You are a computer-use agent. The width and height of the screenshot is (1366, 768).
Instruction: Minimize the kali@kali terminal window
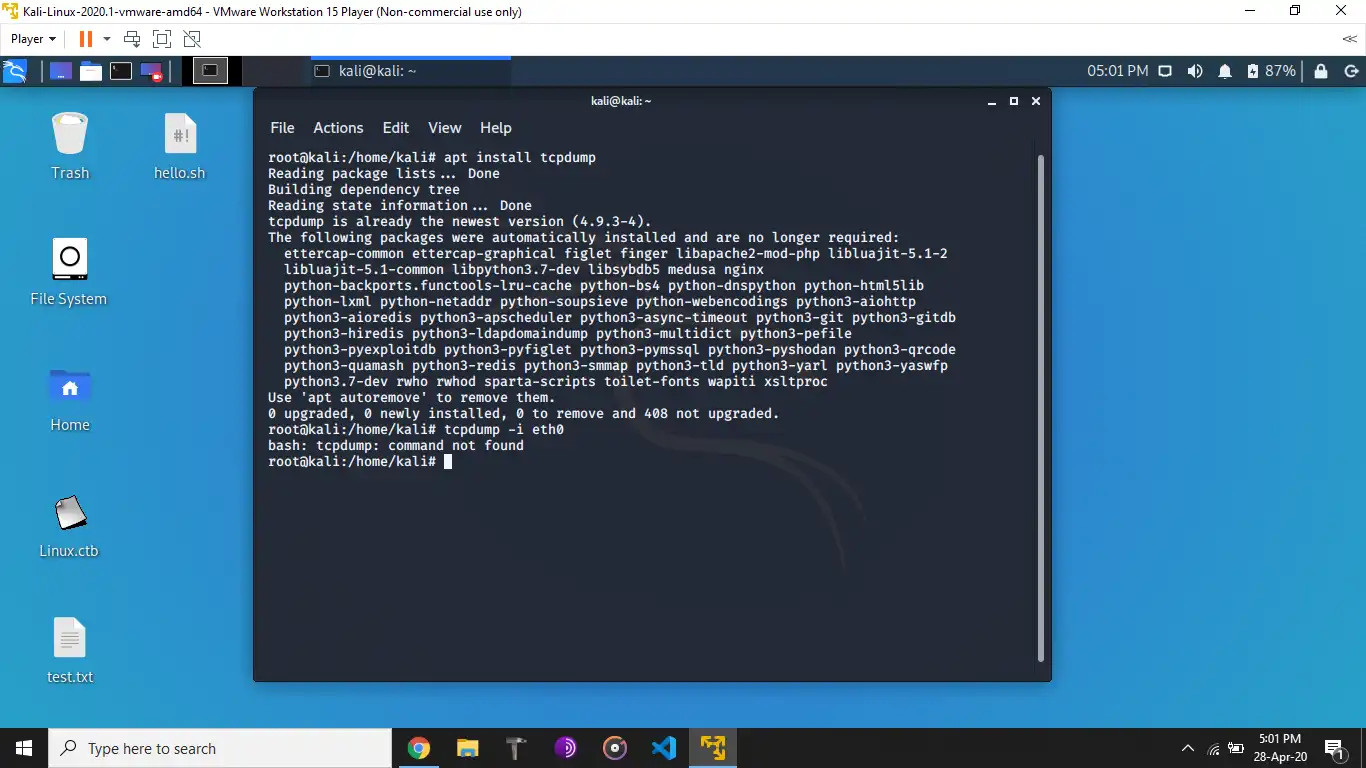(x=992, y=102)
